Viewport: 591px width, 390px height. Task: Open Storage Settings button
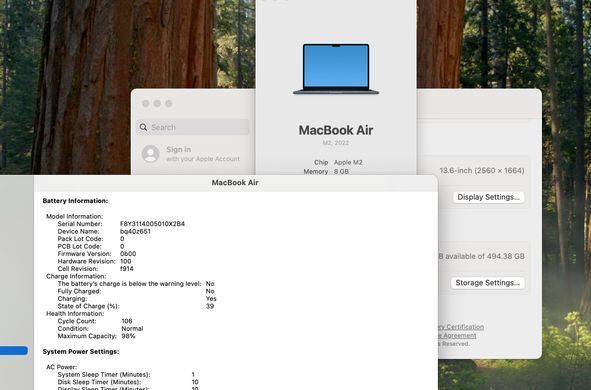[487, 283]
